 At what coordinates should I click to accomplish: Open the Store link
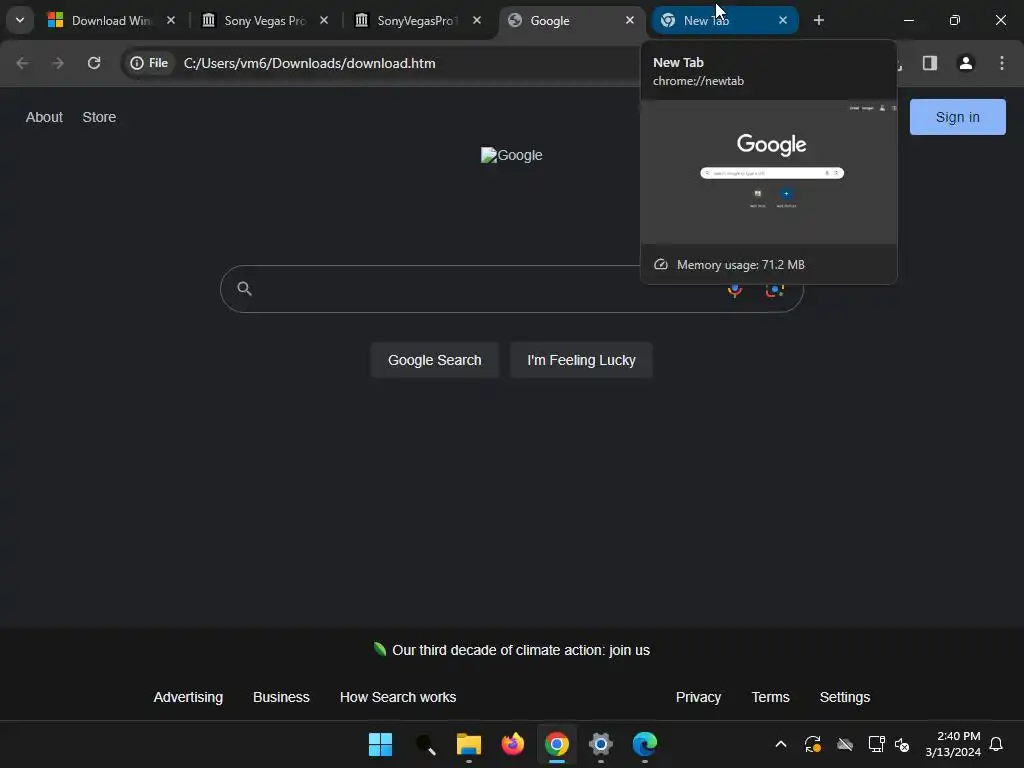coord(99,118)
